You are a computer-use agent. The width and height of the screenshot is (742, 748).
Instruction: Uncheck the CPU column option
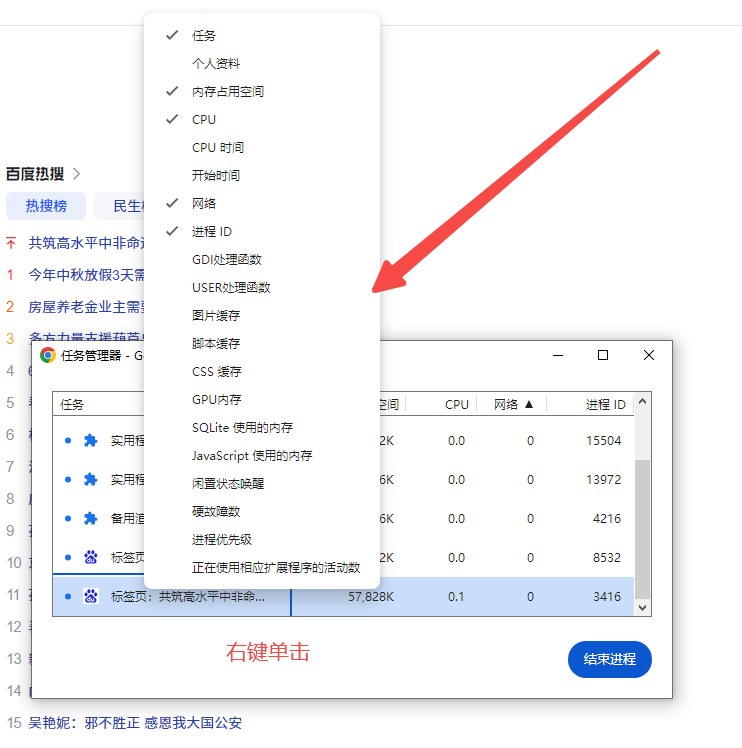262,119
